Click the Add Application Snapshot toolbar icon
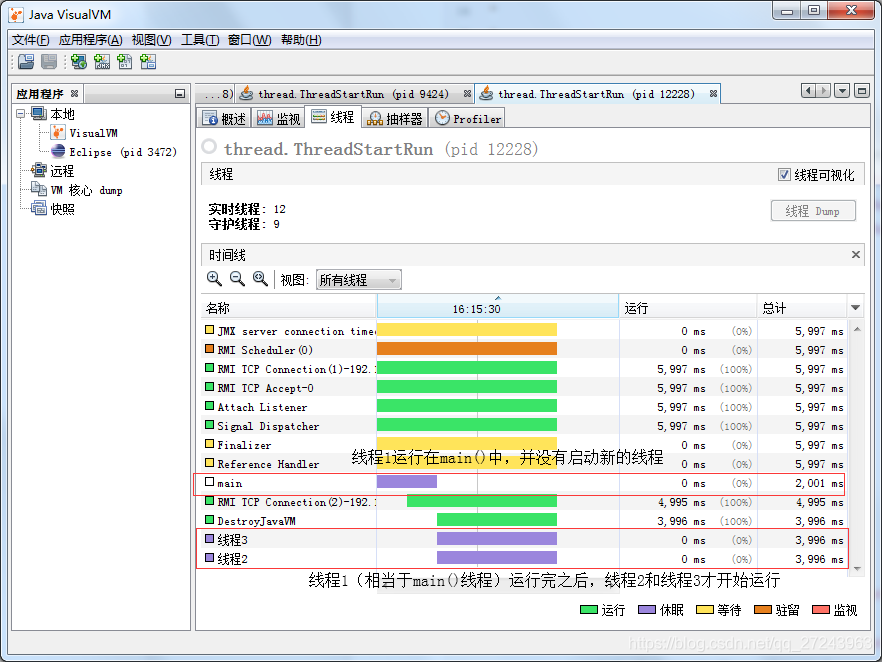Image resolution: width=882 pixels, height=662 pixels. coord(148,62)
